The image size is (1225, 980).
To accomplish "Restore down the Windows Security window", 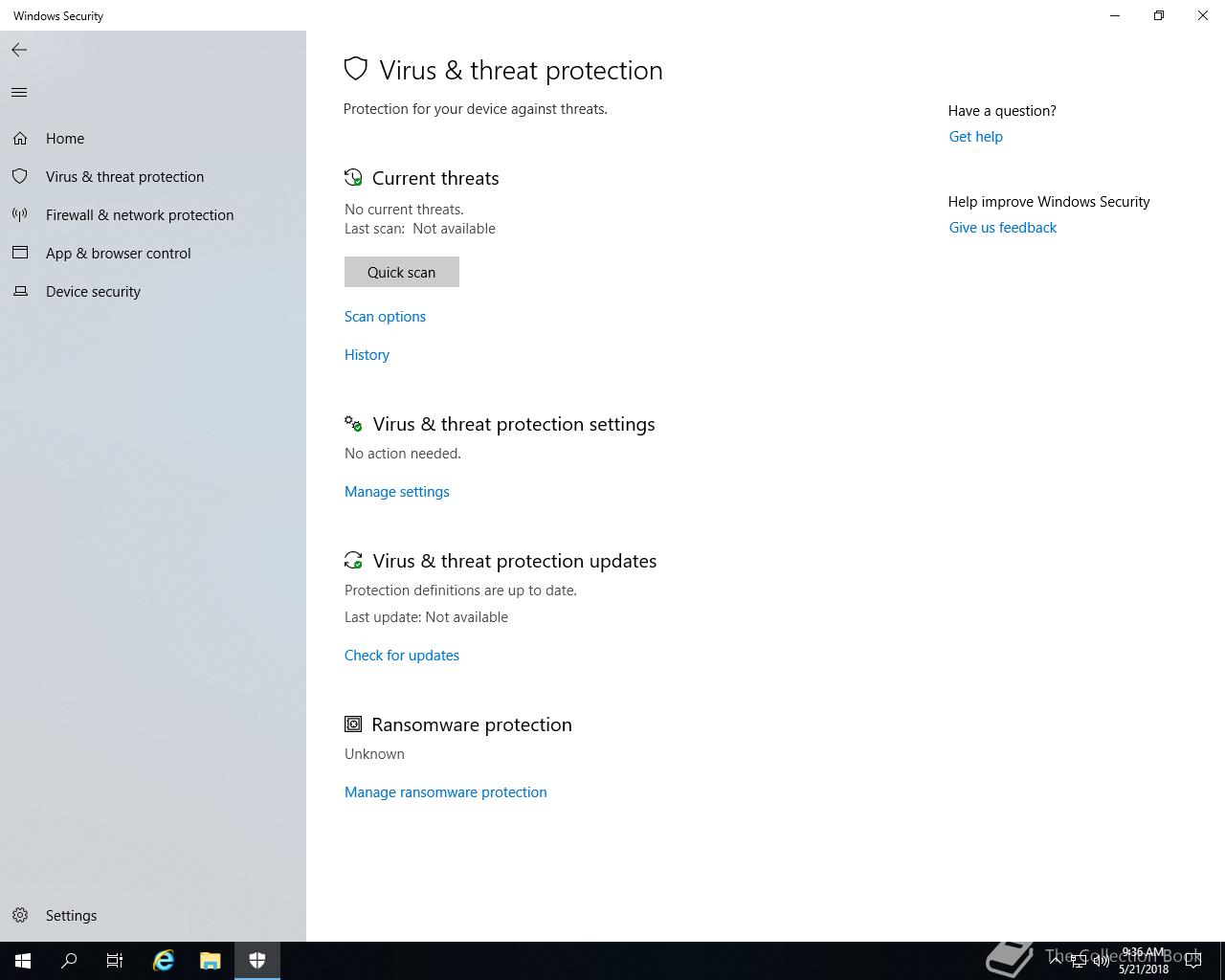I will [x=1159, y=15].
